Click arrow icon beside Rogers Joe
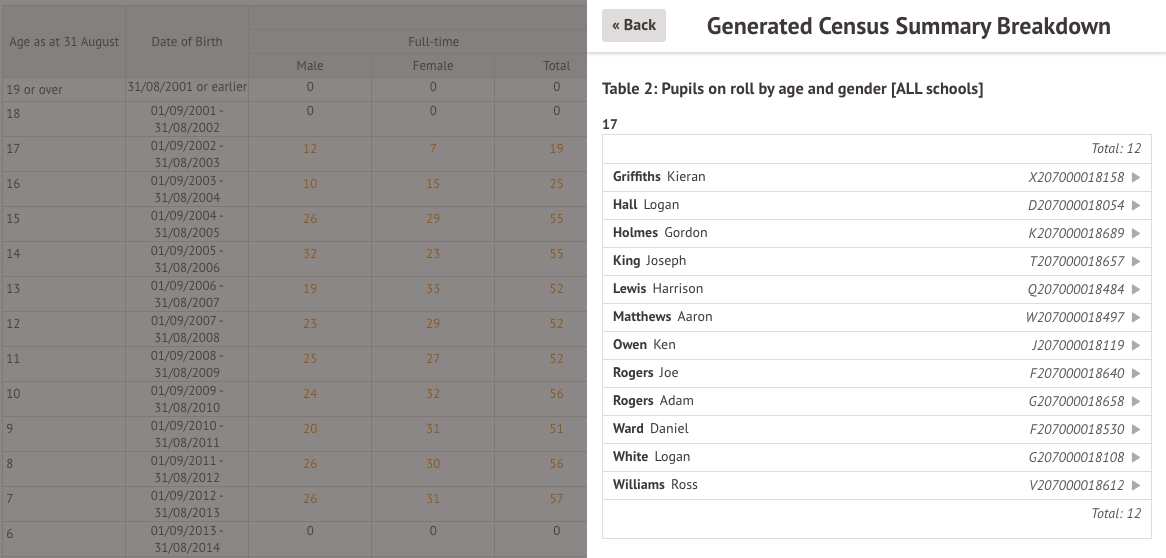 (1136, 373)
